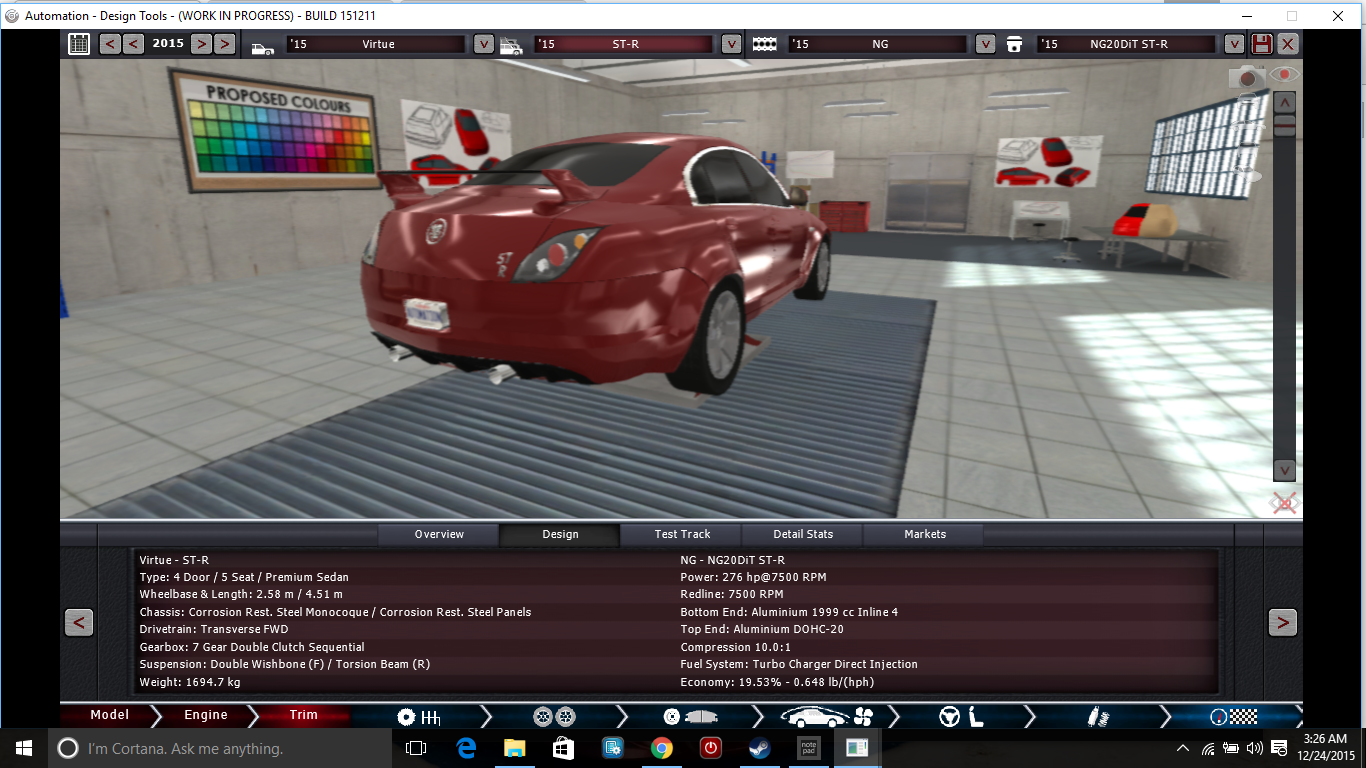
Task: Switch to the Design tab
Action: click(560, 534)
